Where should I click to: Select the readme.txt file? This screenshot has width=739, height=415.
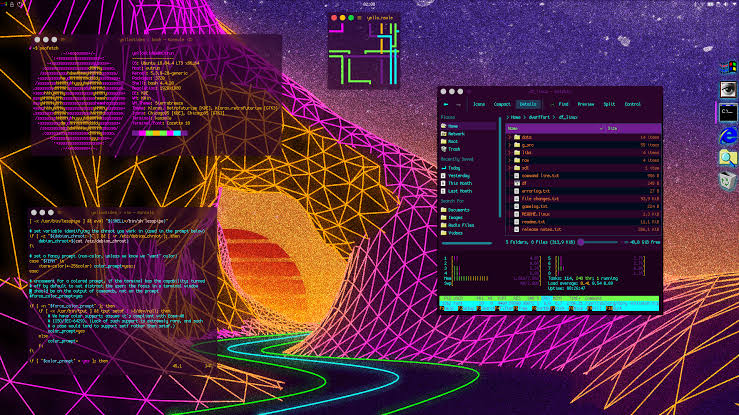pos(530,222)
